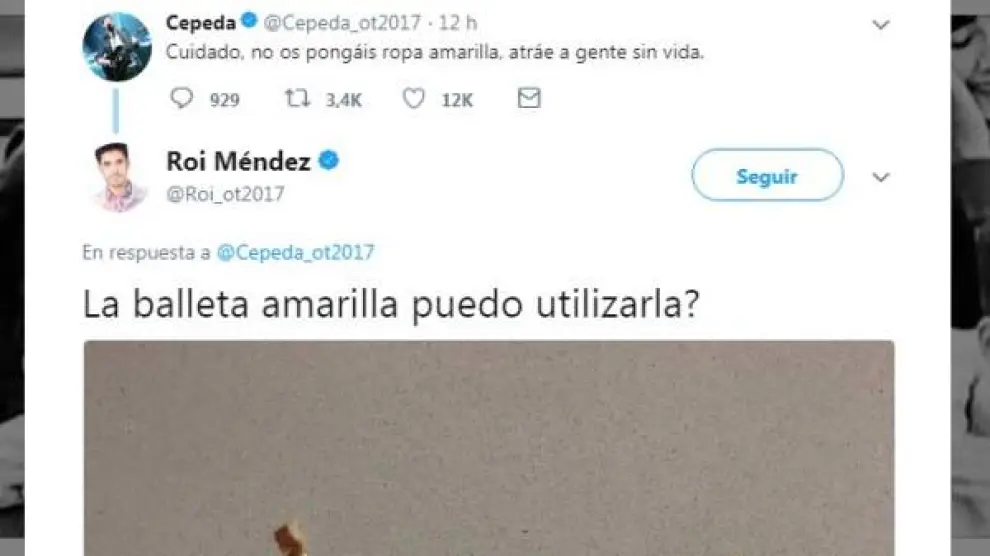Screen dimensions: 990x556
Task: Open Cepeda's round profile avatar
Action: pos(117,47)
